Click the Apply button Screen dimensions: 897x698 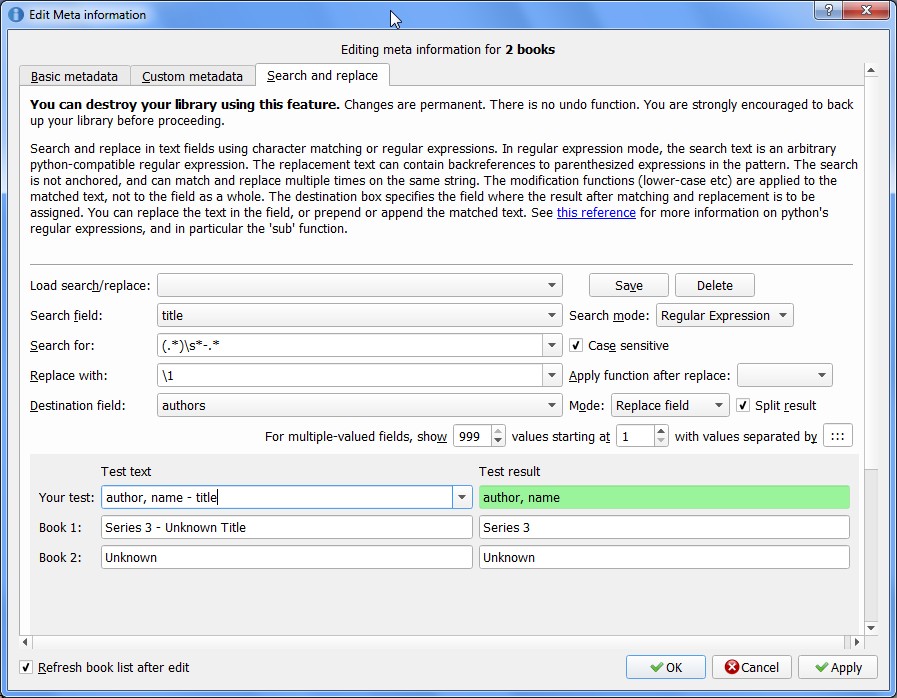pos(838,667)
